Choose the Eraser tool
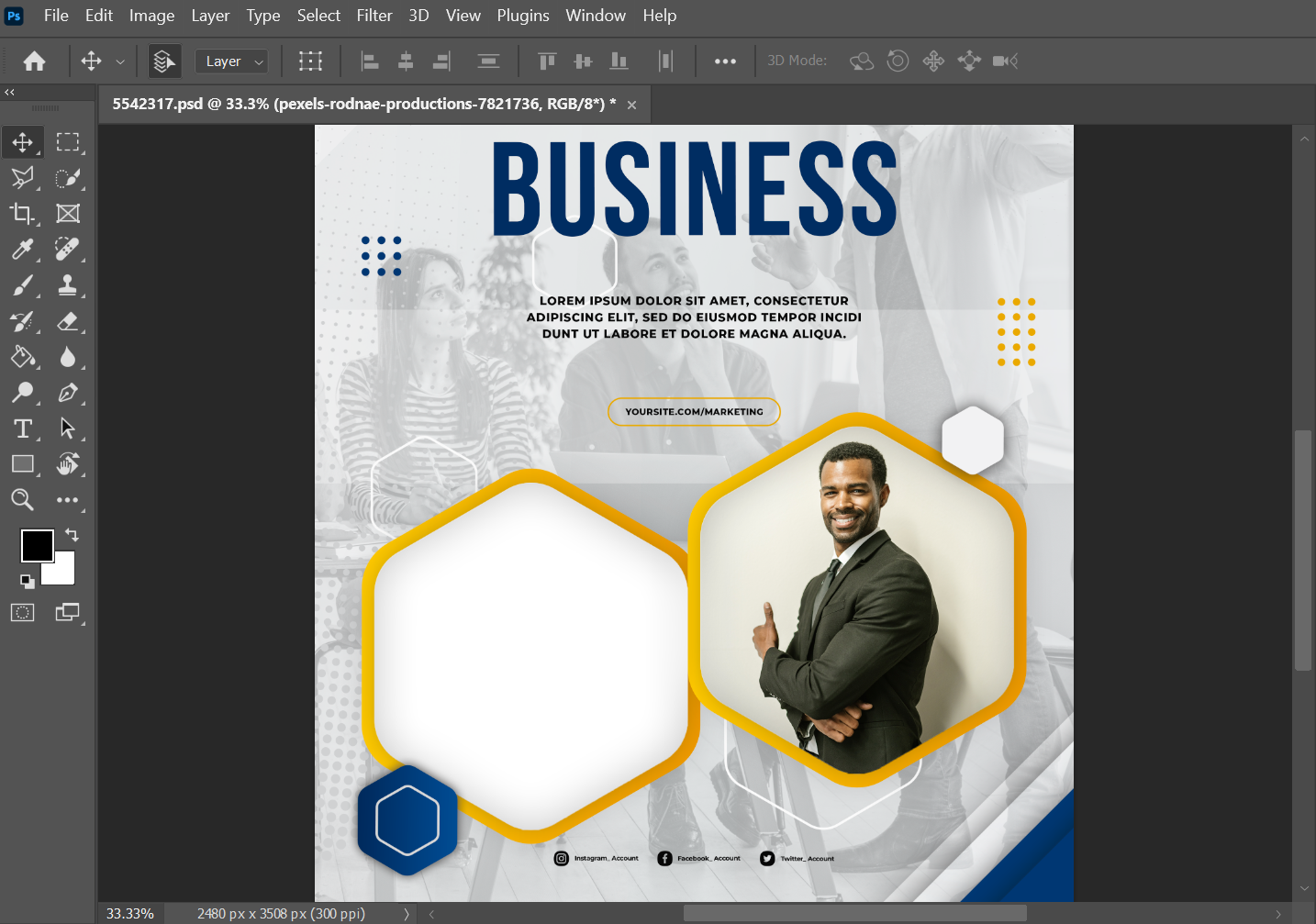 (x=67, y=321)
